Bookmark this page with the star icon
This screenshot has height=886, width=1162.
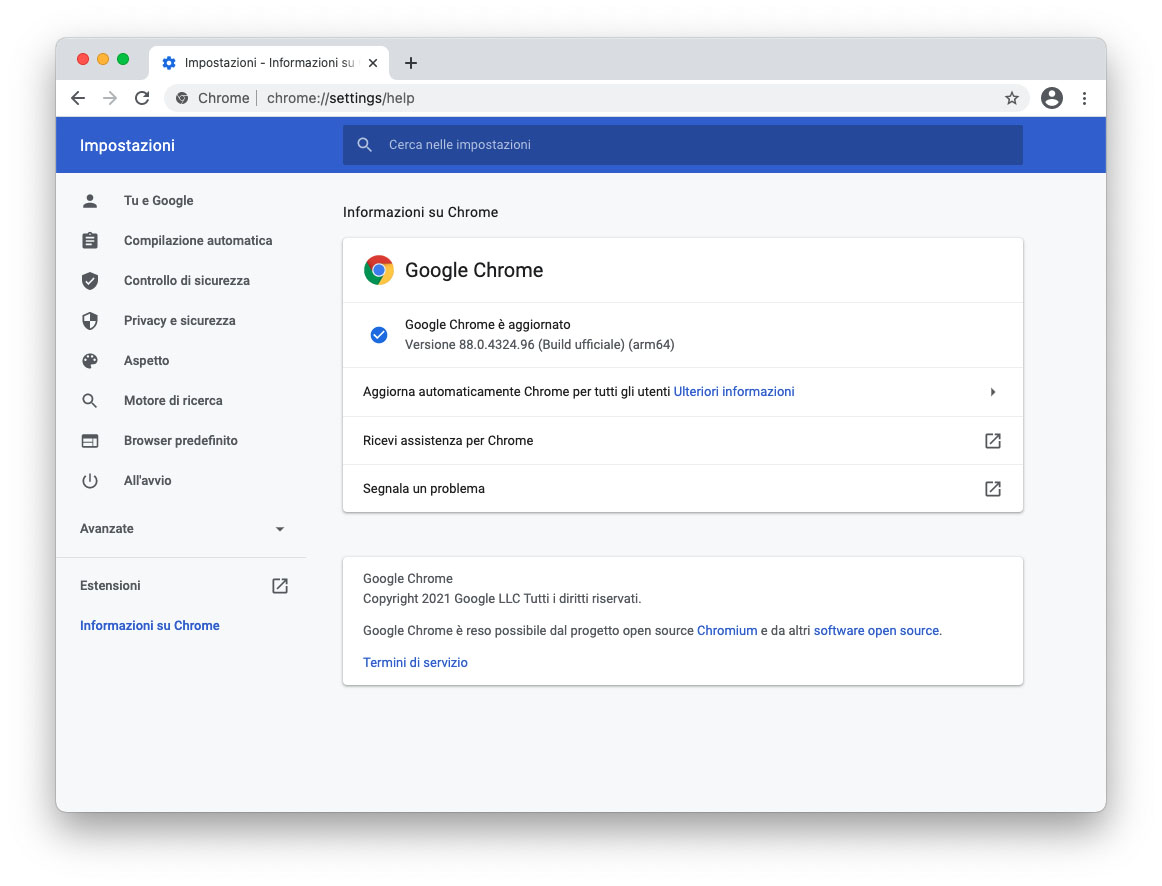click(x=1011, y=98)
